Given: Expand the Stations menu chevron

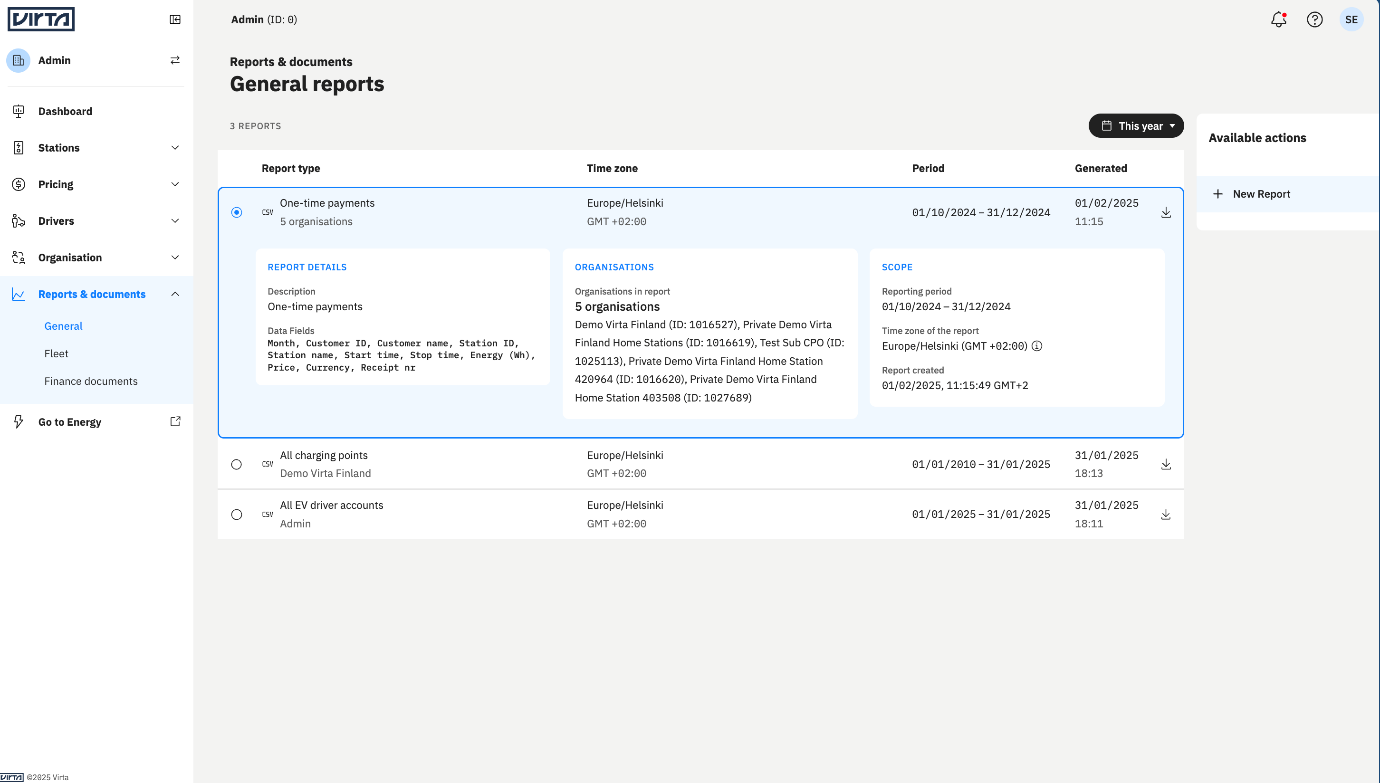Looking at the screenshot, I should coord(176,148).
